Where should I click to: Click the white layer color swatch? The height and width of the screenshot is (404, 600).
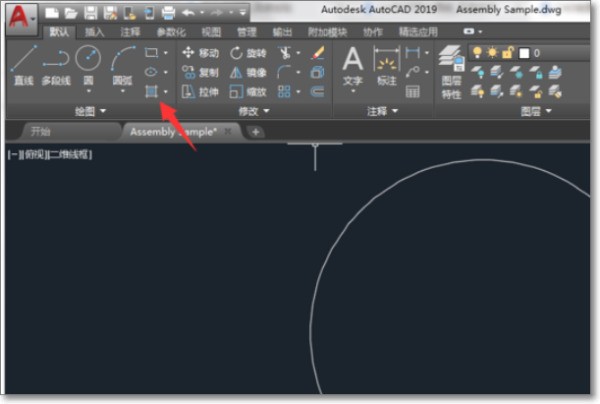(x=522, y=51)
